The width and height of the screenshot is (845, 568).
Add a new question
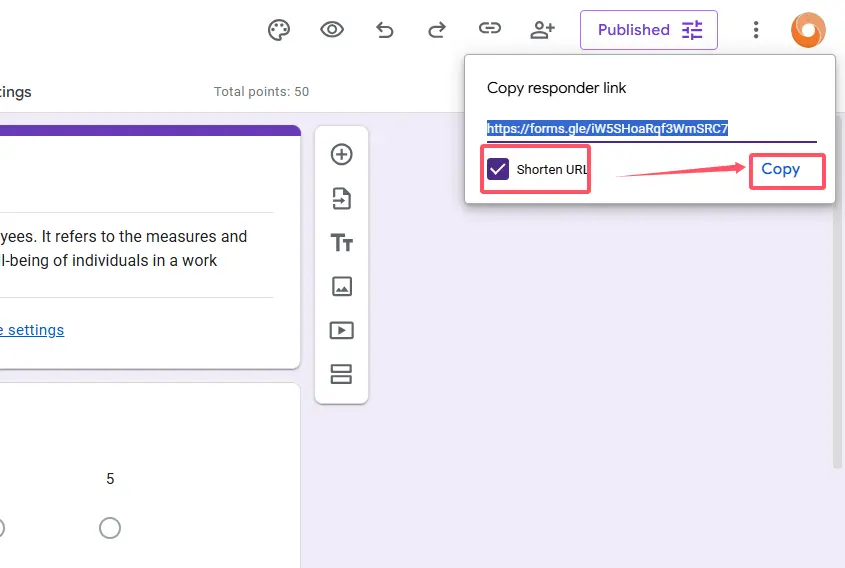(342, 154)
